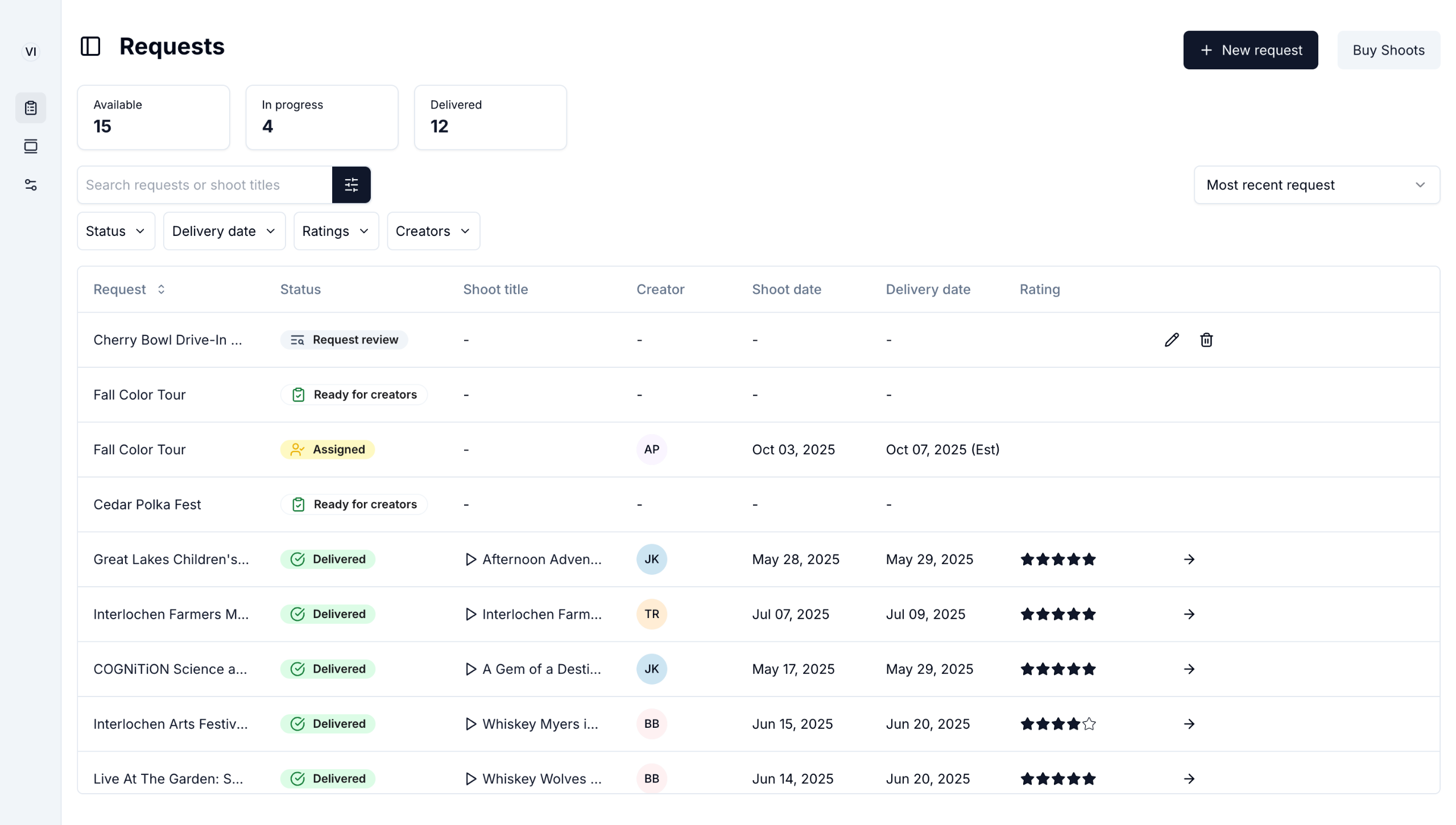
Task: Expand the Delivery date filter dropdown
Action: (x=224, y=231)
